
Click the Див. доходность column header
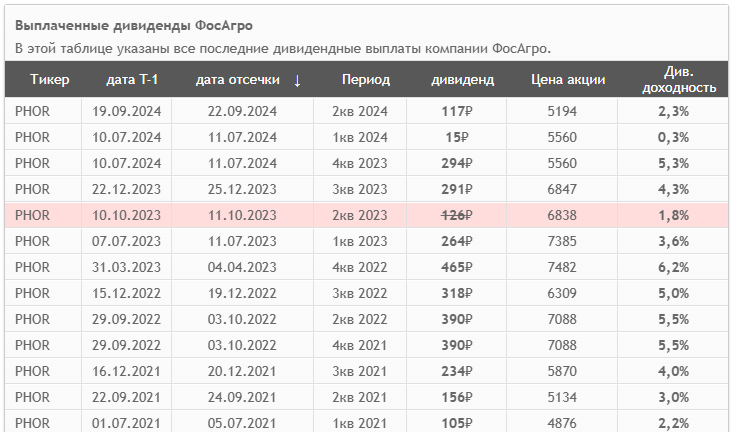click(x=679, y=80)
